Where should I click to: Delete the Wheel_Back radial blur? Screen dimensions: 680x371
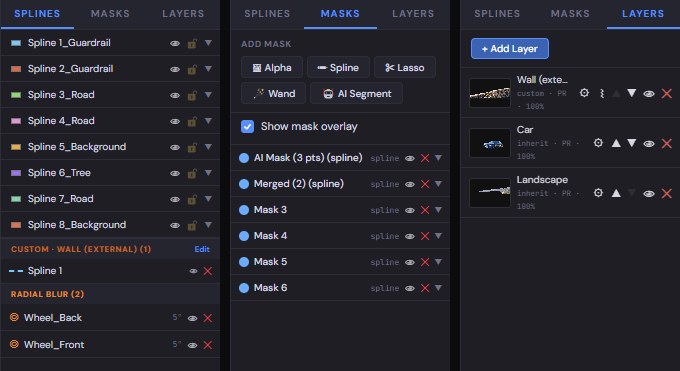coord(208,318)
